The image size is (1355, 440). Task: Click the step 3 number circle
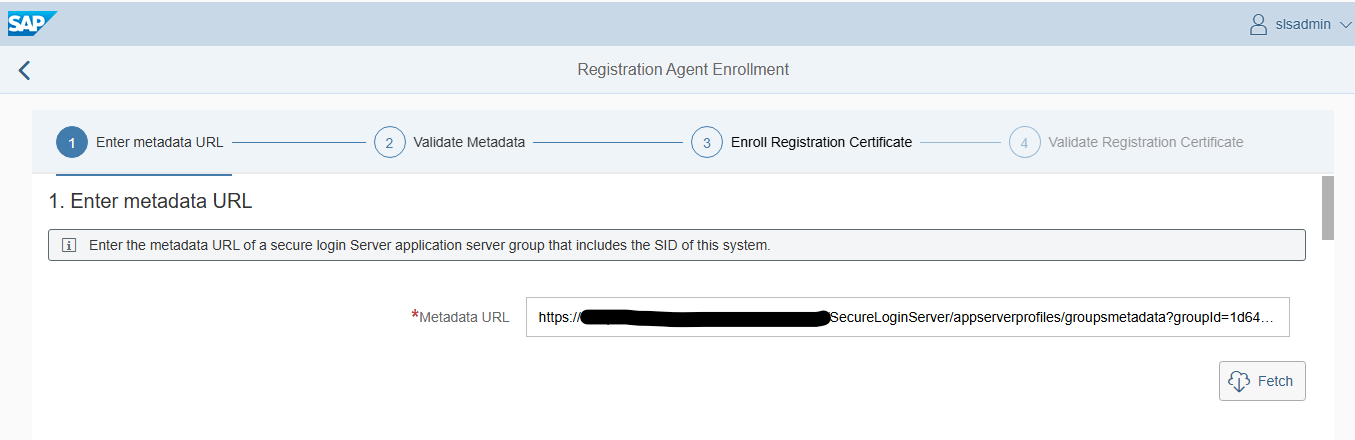(x=706, y=142)
